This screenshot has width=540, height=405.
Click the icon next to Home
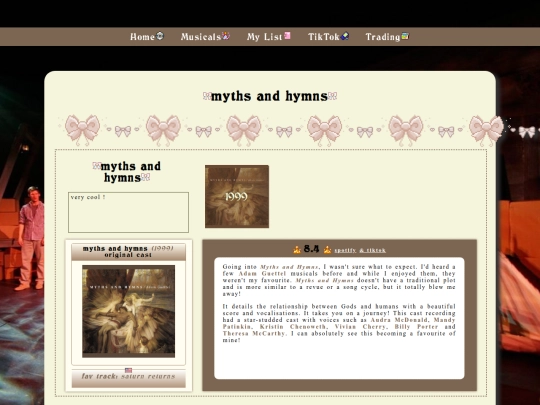[x=160, y=35]
